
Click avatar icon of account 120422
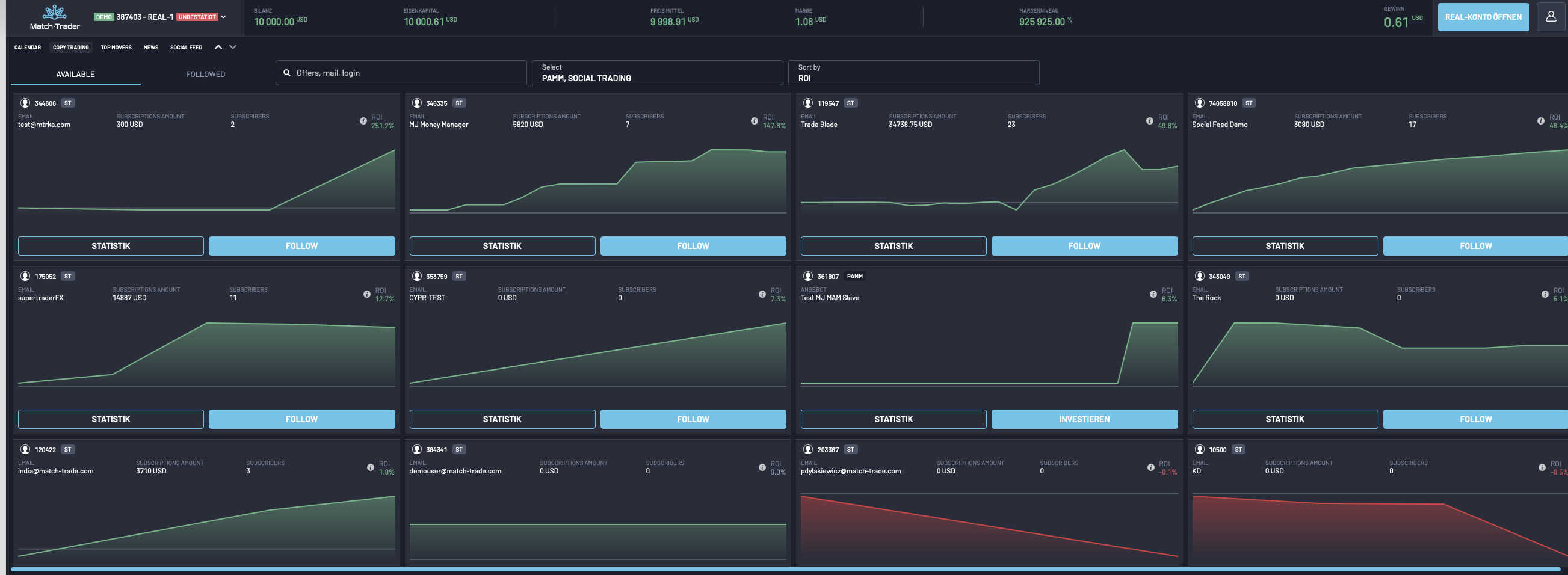coord(25,450)
